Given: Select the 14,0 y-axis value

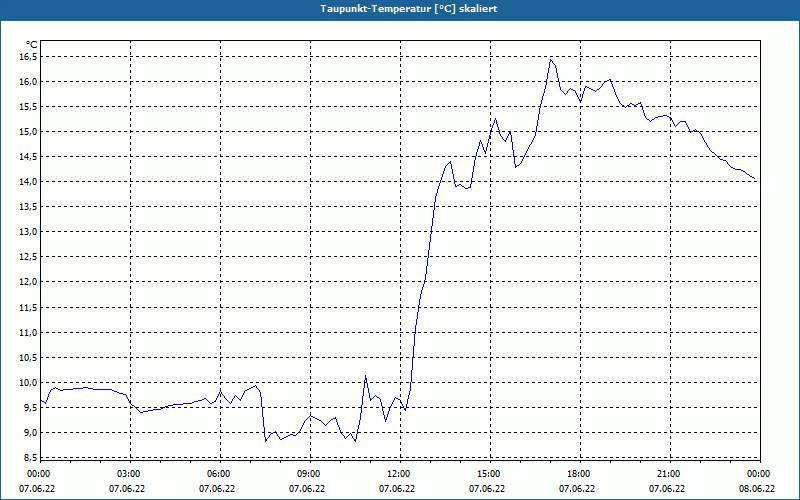Looking at the screenshot, I should click(28, 182).
